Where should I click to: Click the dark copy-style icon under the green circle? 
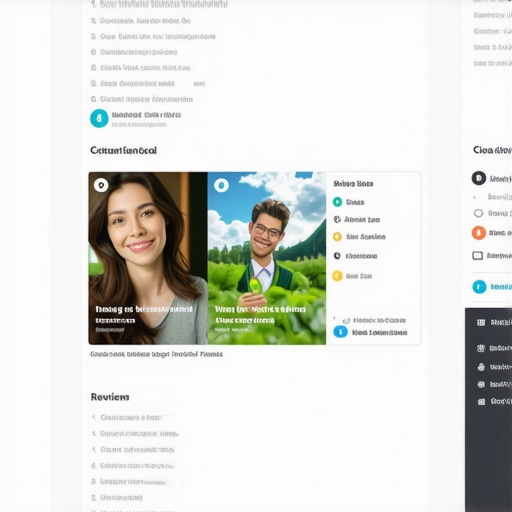337,219
